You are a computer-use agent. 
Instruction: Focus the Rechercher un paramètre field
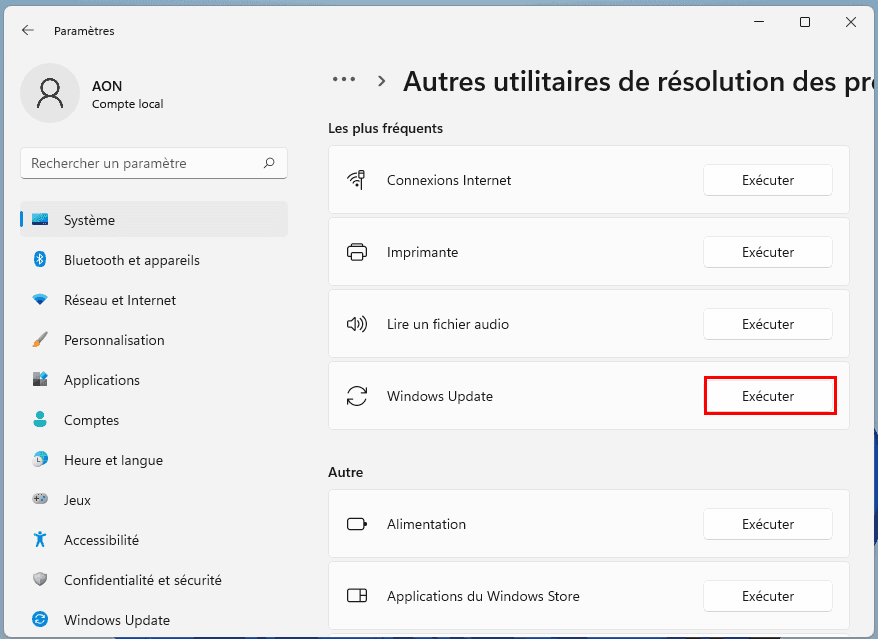pos(140,163)
